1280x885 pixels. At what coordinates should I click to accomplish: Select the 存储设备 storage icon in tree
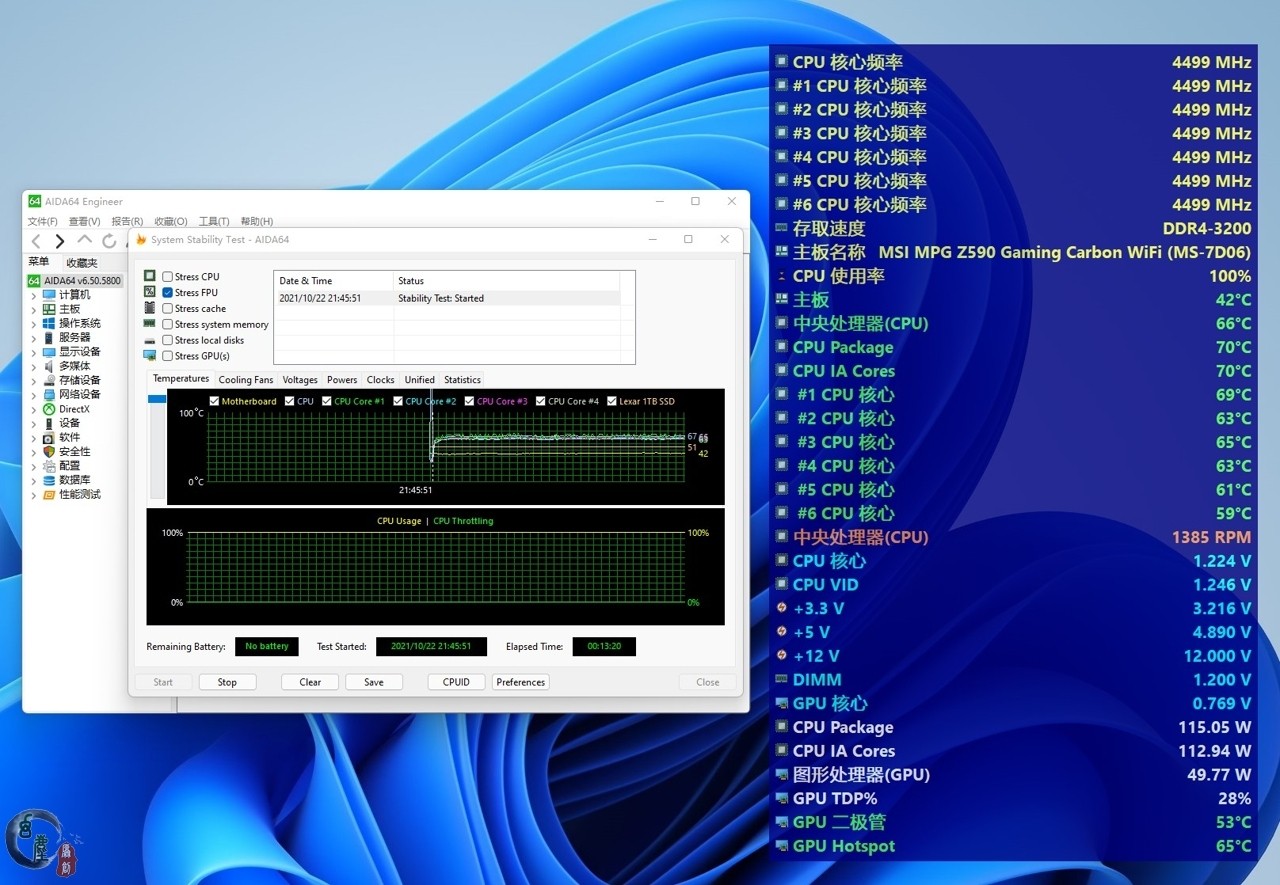click(49, 380)
